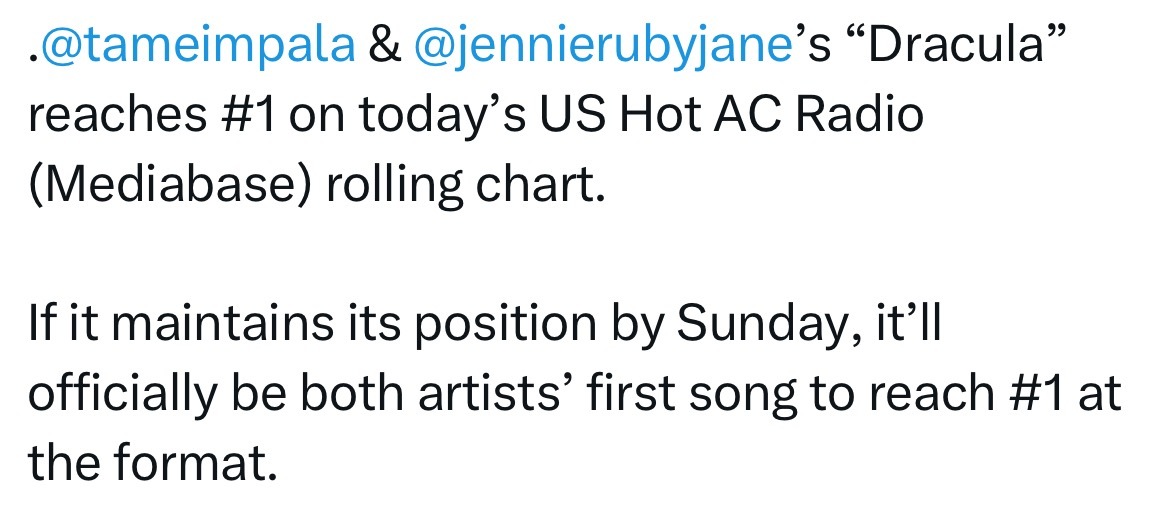Screen dimensions: 1169x529
Task: Click the word "it'll"
Action: pyautogui.click(x=904, y=322)
